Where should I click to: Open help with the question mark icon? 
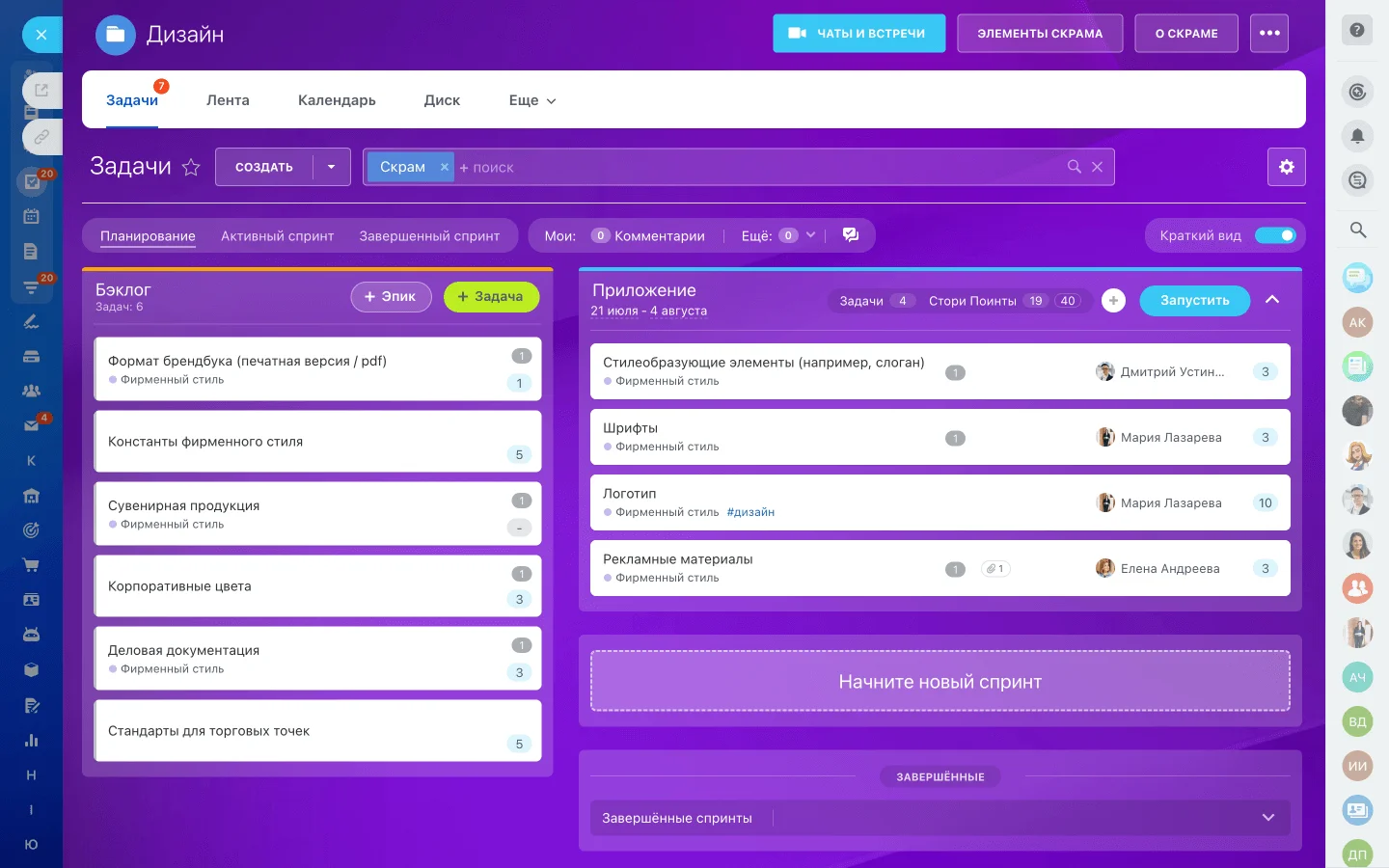pyautogui.click(x=1357, y=30)
